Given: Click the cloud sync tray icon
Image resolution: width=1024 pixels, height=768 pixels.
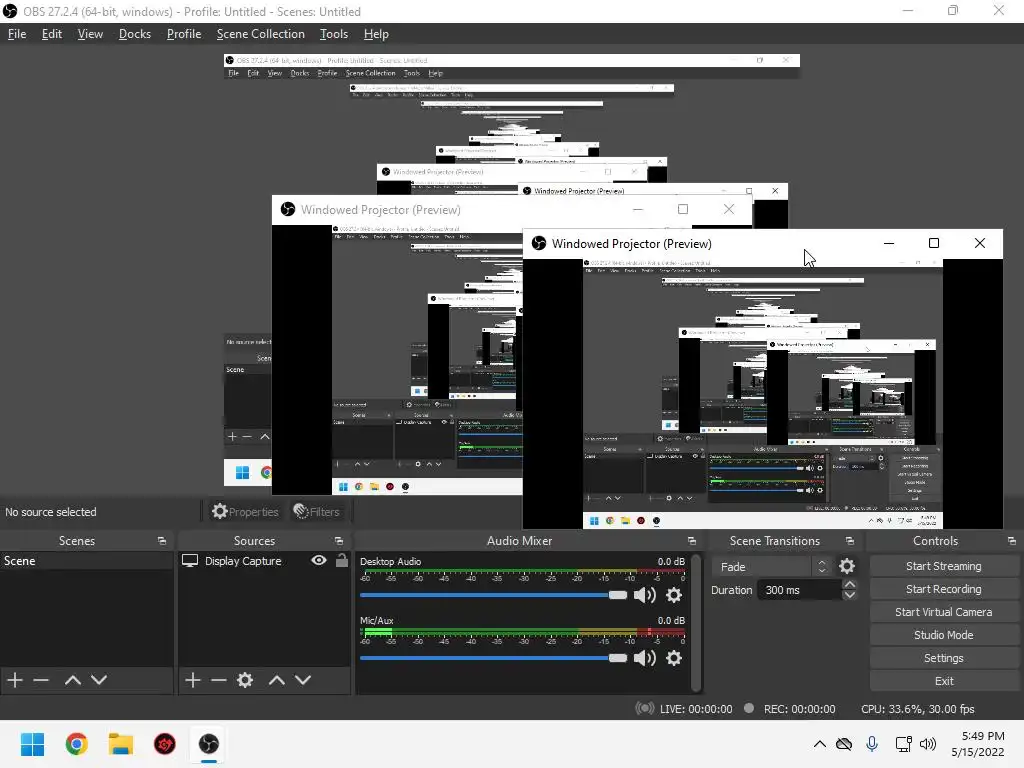Looking at the screenshot, I should pyautogui.click(x=844, y=744).
